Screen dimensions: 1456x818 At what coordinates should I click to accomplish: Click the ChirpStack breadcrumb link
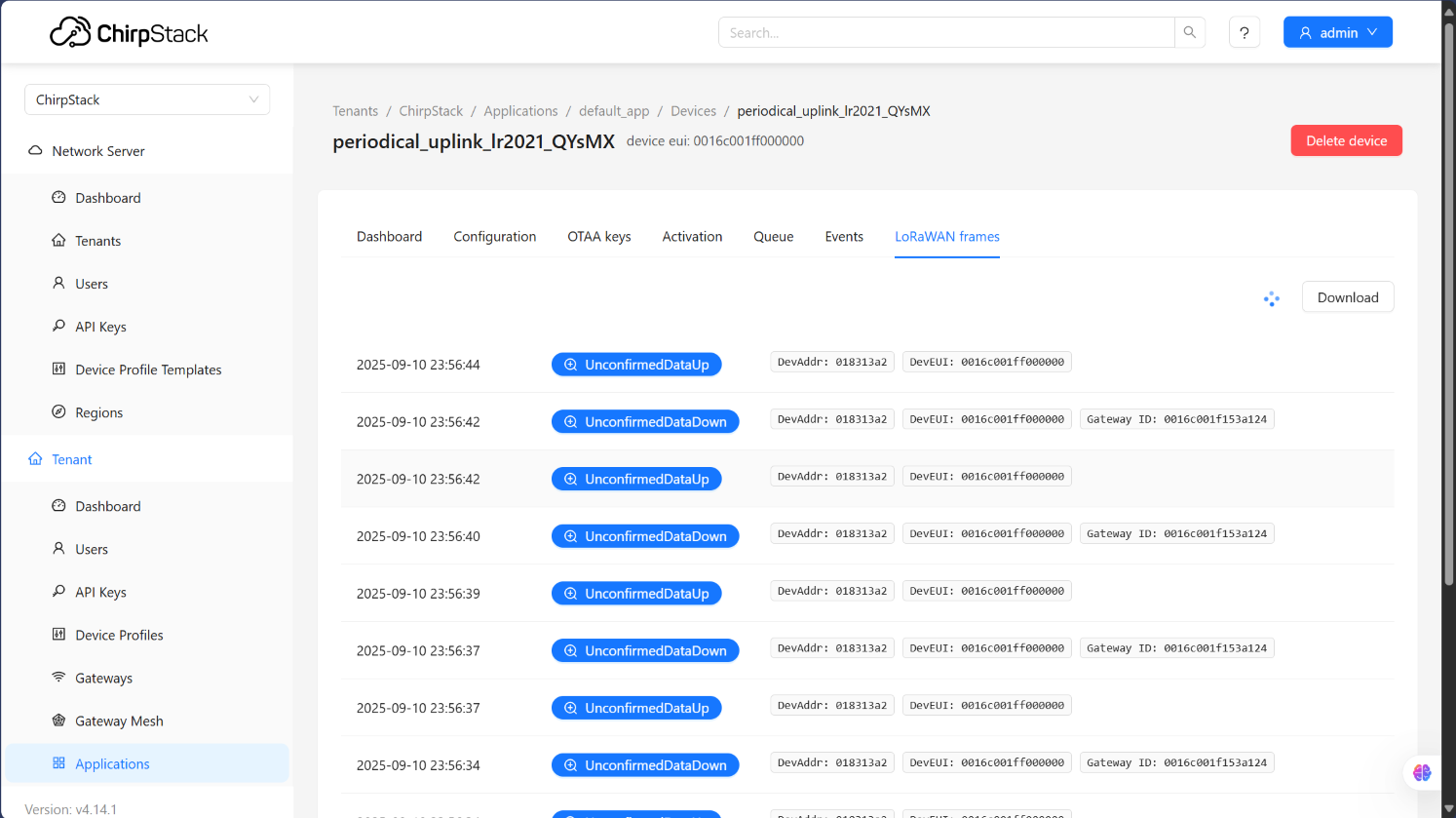(x=431, y=111)
